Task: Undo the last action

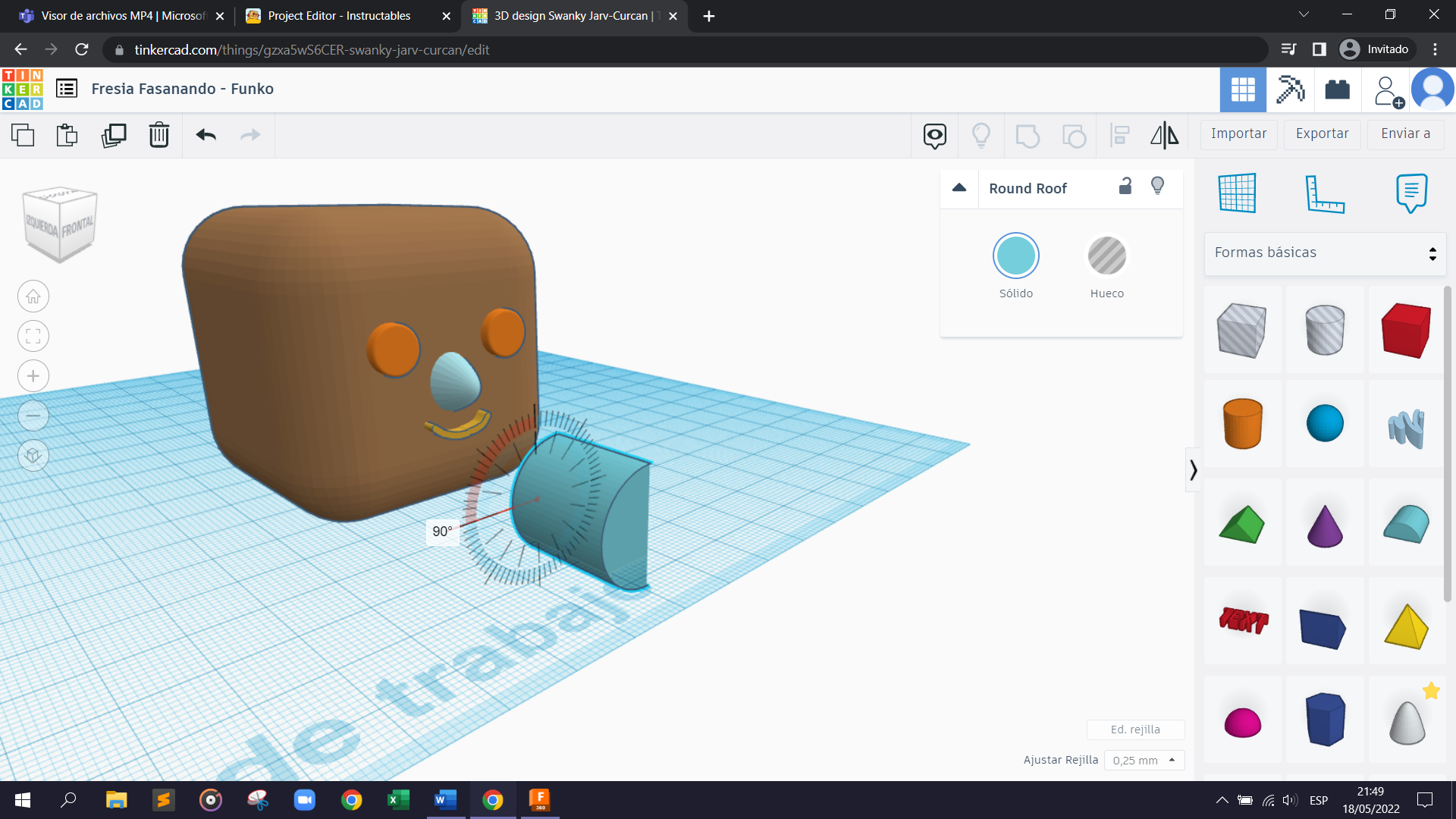Action: click(206, 135)
